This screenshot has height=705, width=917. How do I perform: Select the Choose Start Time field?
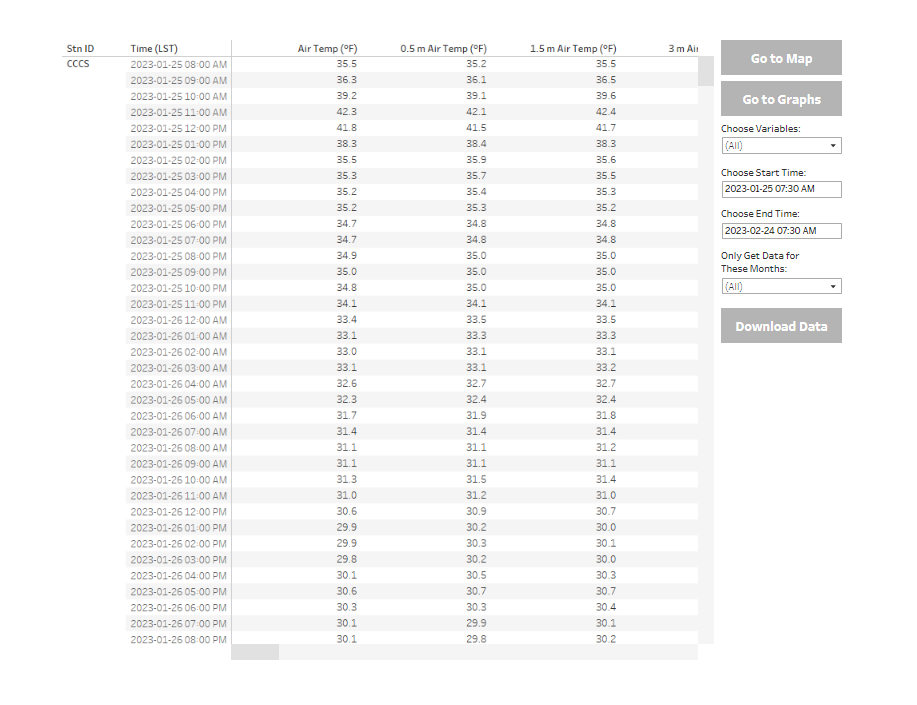(x=781, y=189)
